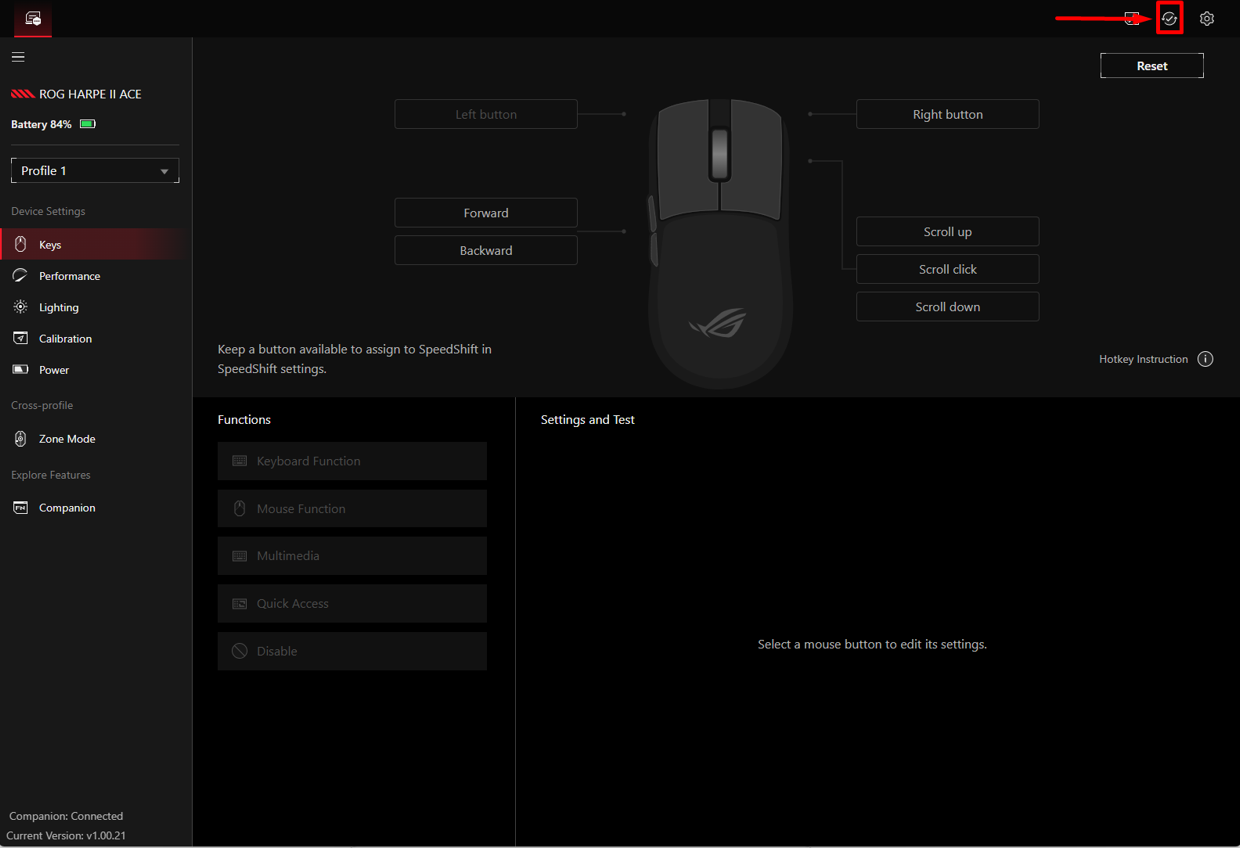Select Keys in Device Settings
Viewport: 1240px width, 850px height.
[x=95, y=245]
